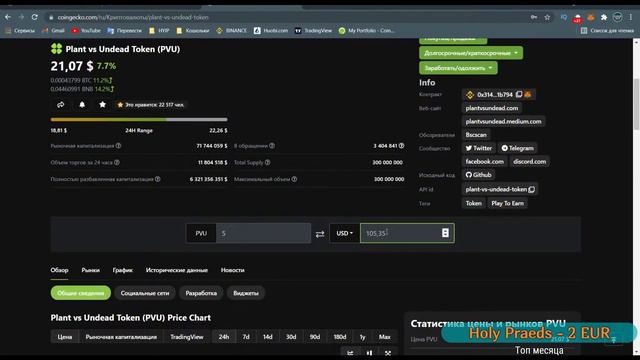Screen dimensions: 640x360
Task: Switch to the line chart icon
Action: (350, 353)
